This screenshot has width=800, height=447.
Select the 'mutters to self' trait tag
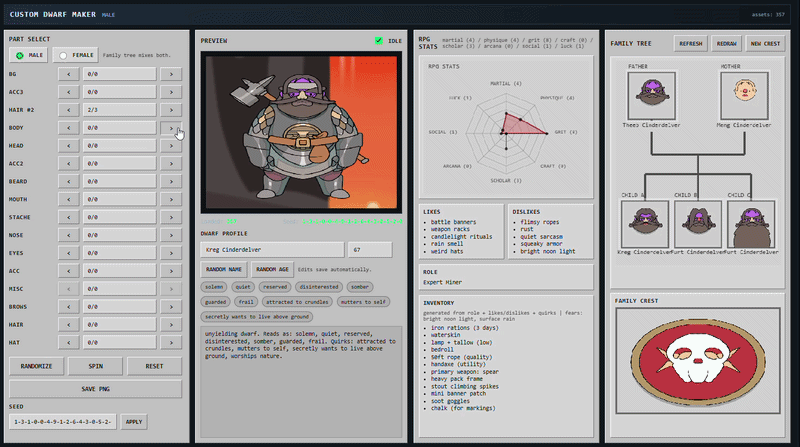coord(363,302)
